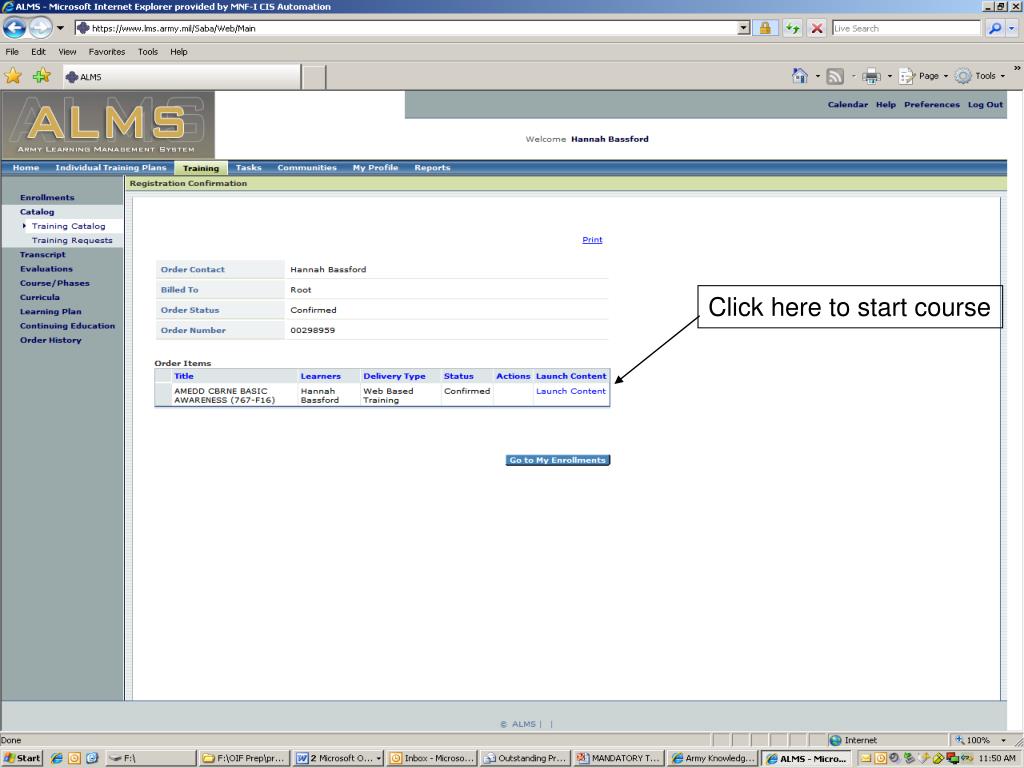The image size is (1024, 768).
Task: Click the Preferences link
Action: click(931, 104)
